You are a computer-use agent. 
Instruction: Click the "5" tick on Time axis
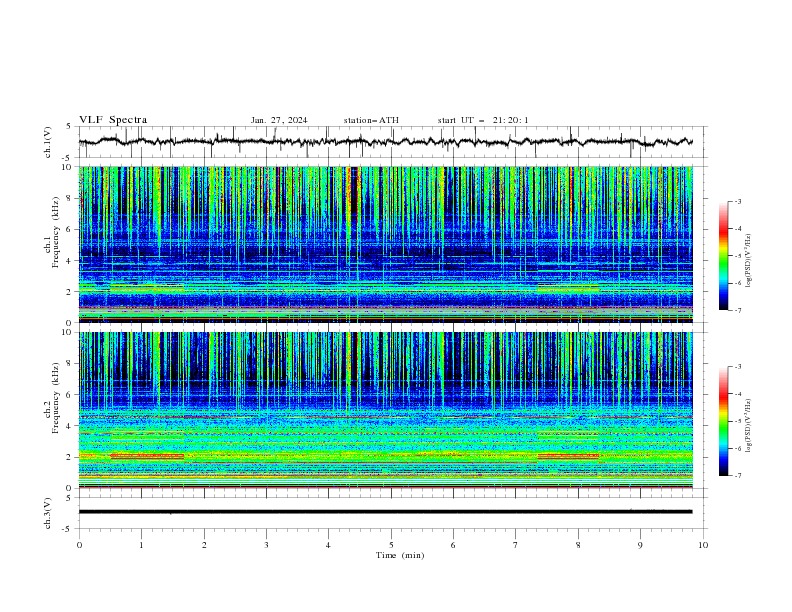tap(391, 545)
